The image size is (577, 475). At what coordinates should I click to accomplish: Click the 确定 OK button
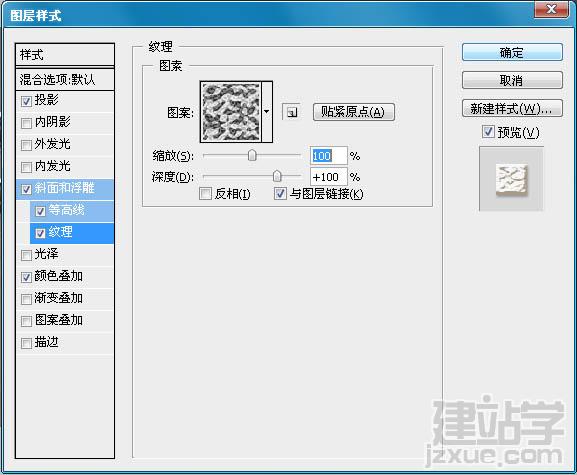[x=512, y=52]
